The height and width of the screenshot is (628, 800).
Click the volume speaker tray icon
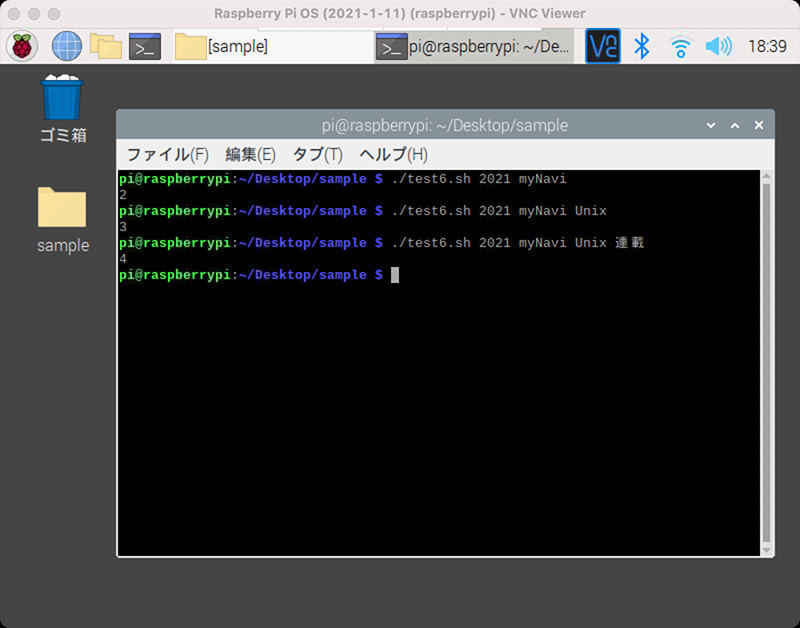(718, 46)
